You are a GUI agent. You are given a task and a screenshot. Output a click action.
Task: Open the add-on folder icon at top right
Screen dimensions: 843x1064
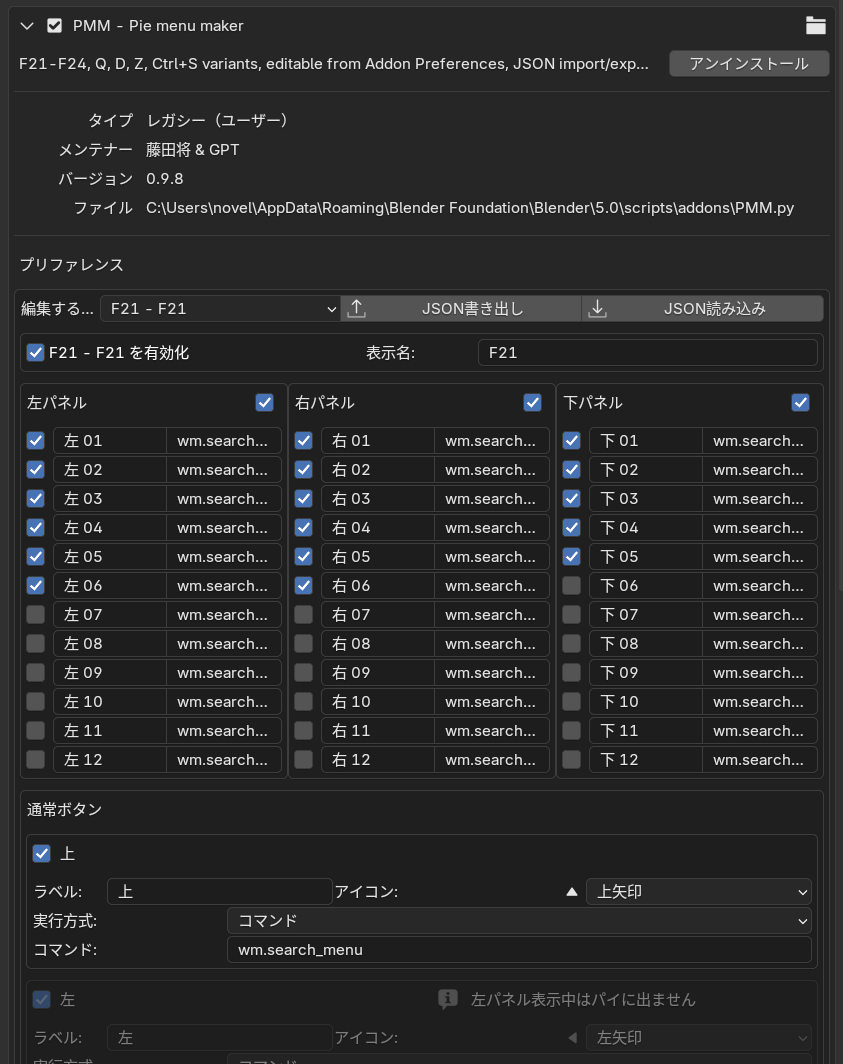815,26
